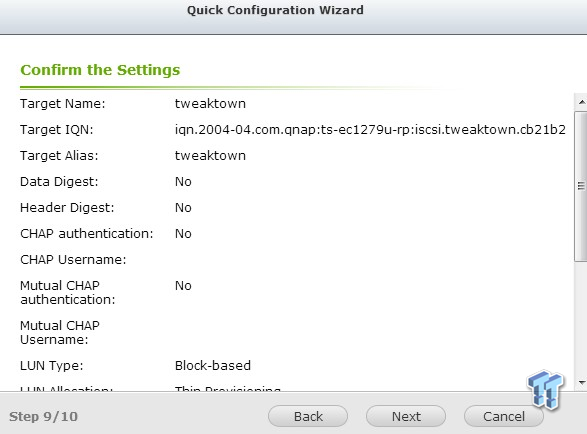Click the Data Digest No value
This screenshot has width=587, height=434.
click(183, 182)
